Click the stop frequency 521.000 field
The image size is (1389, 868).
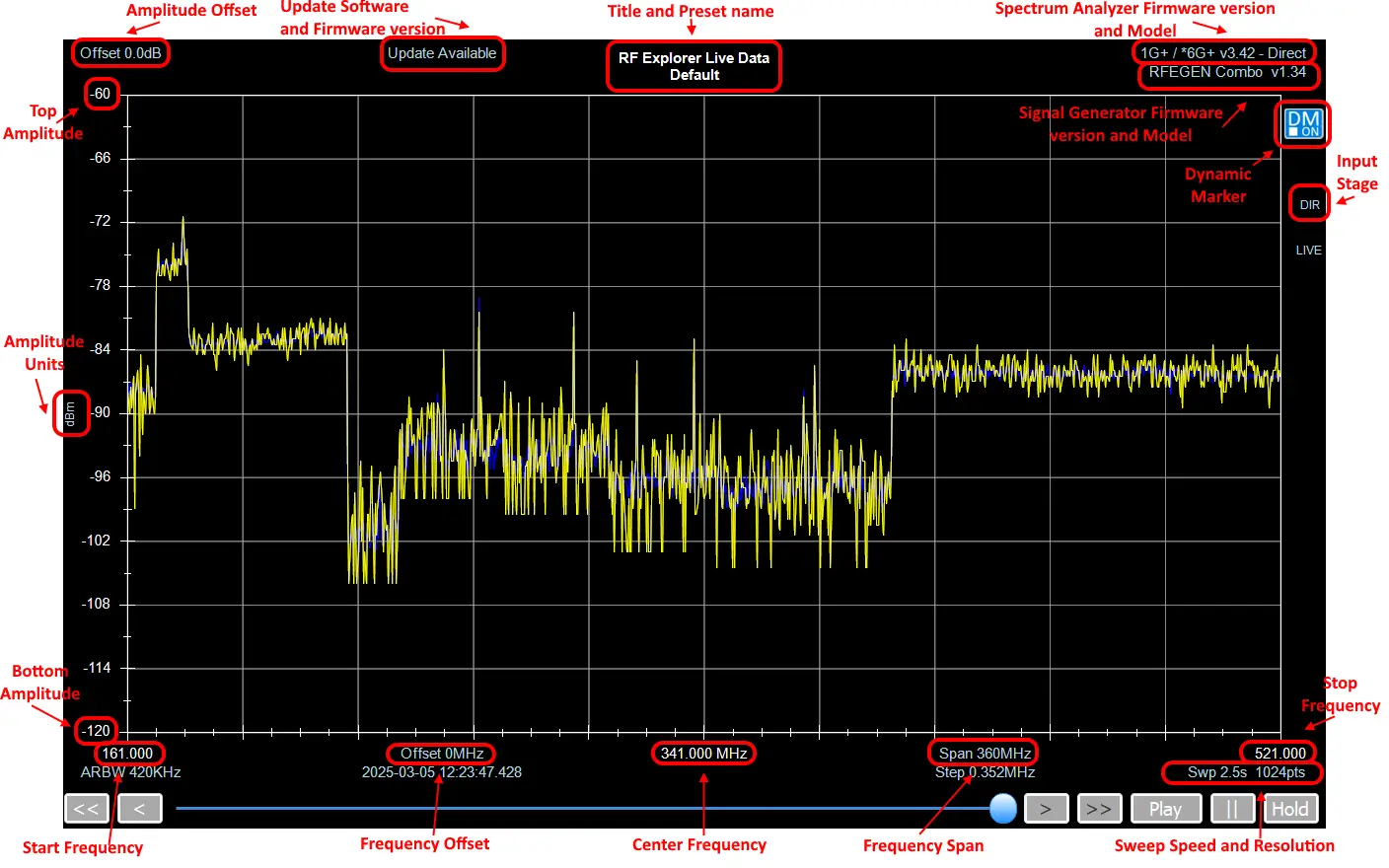point(1279,754)
